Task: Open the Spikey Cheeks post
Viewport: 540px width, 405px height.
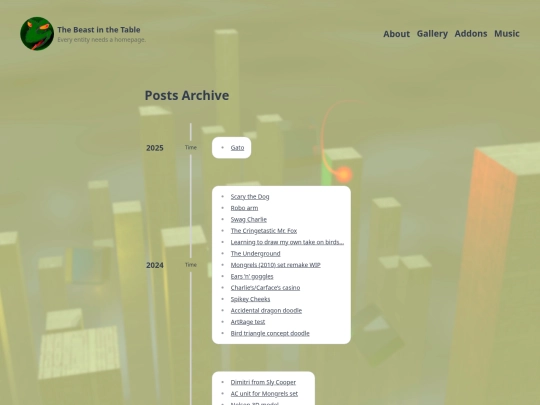Action: 250,299
